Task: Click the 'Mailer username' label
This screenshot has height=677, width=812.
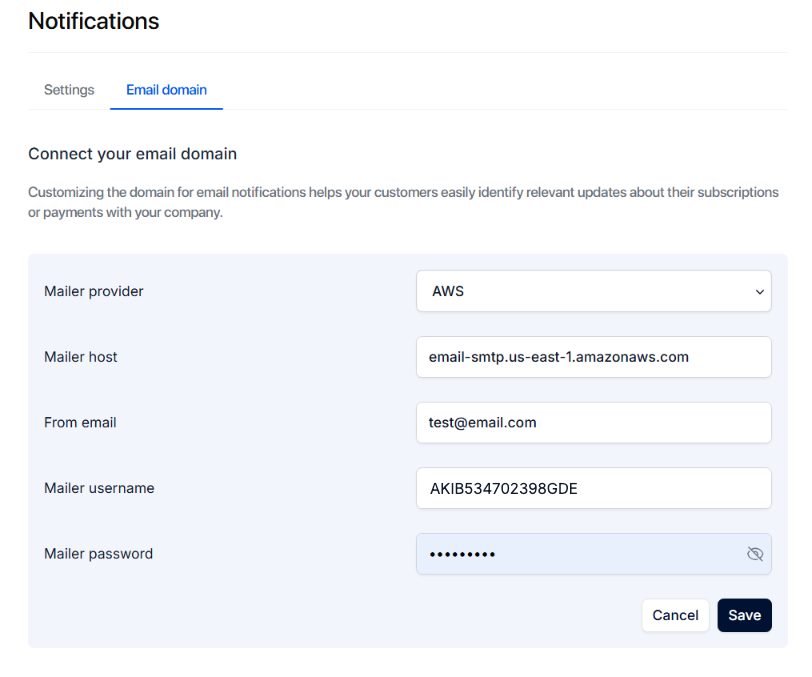Action: 99,488
